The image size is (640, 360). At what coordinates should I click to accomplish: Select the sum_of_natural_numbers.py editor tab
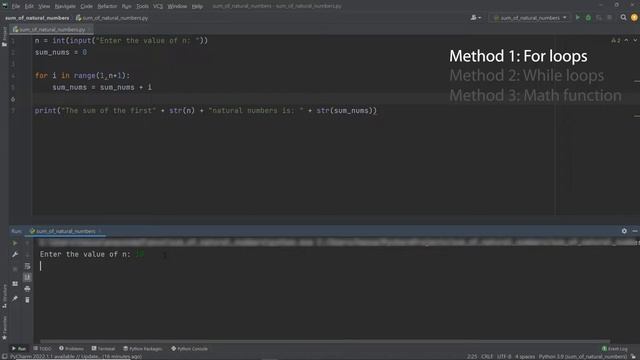tap(51, 29)
